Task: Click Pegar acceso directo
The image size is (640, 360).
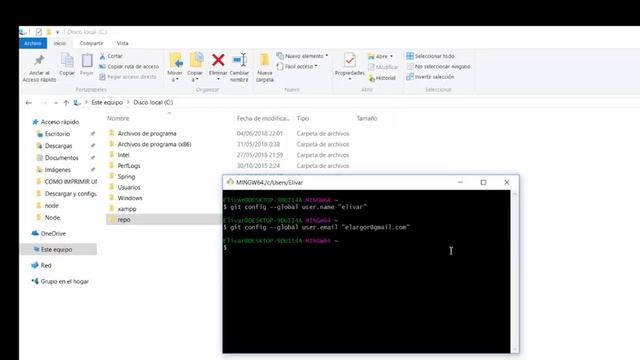Action: click(128, 77)
